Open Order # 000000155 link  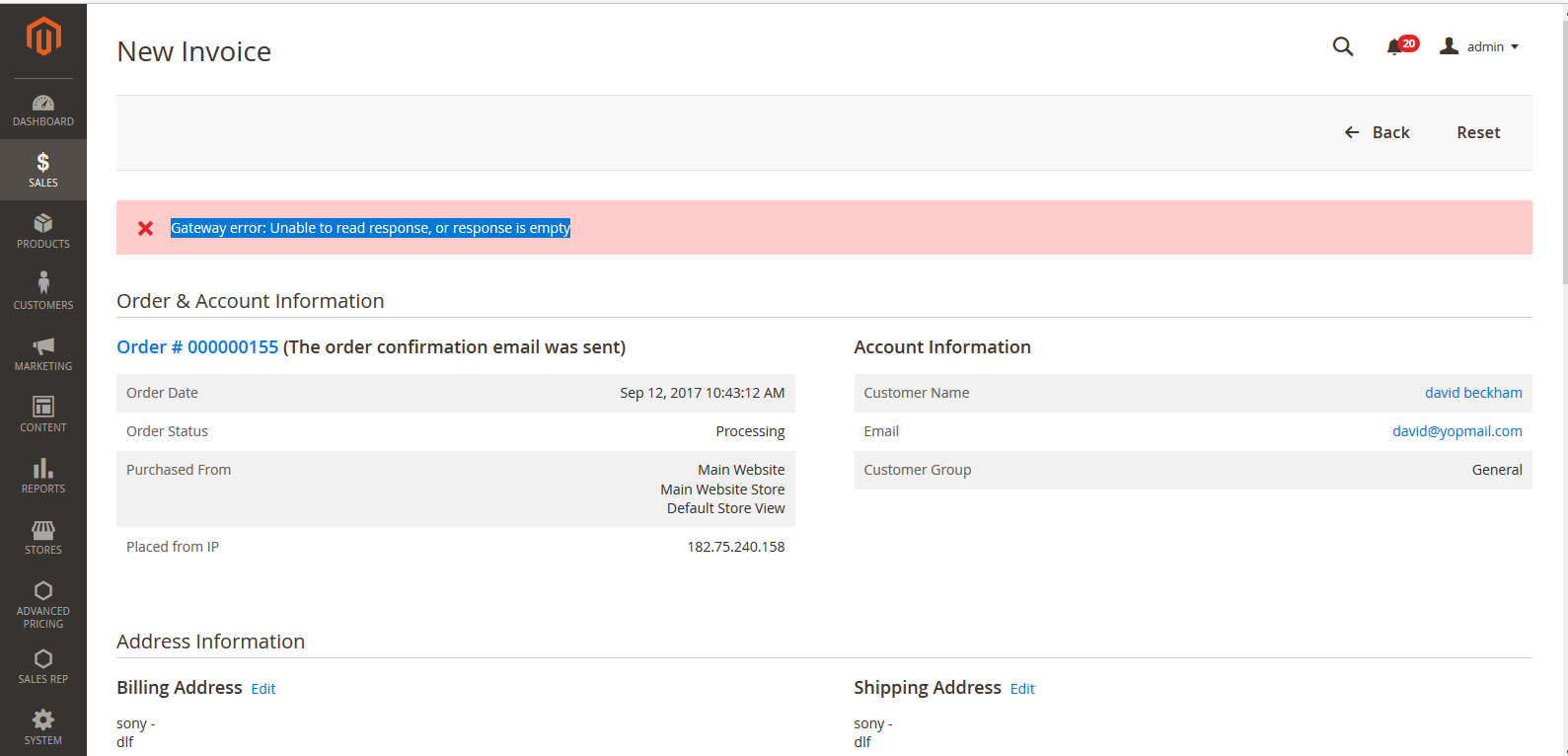click(197, 347)
